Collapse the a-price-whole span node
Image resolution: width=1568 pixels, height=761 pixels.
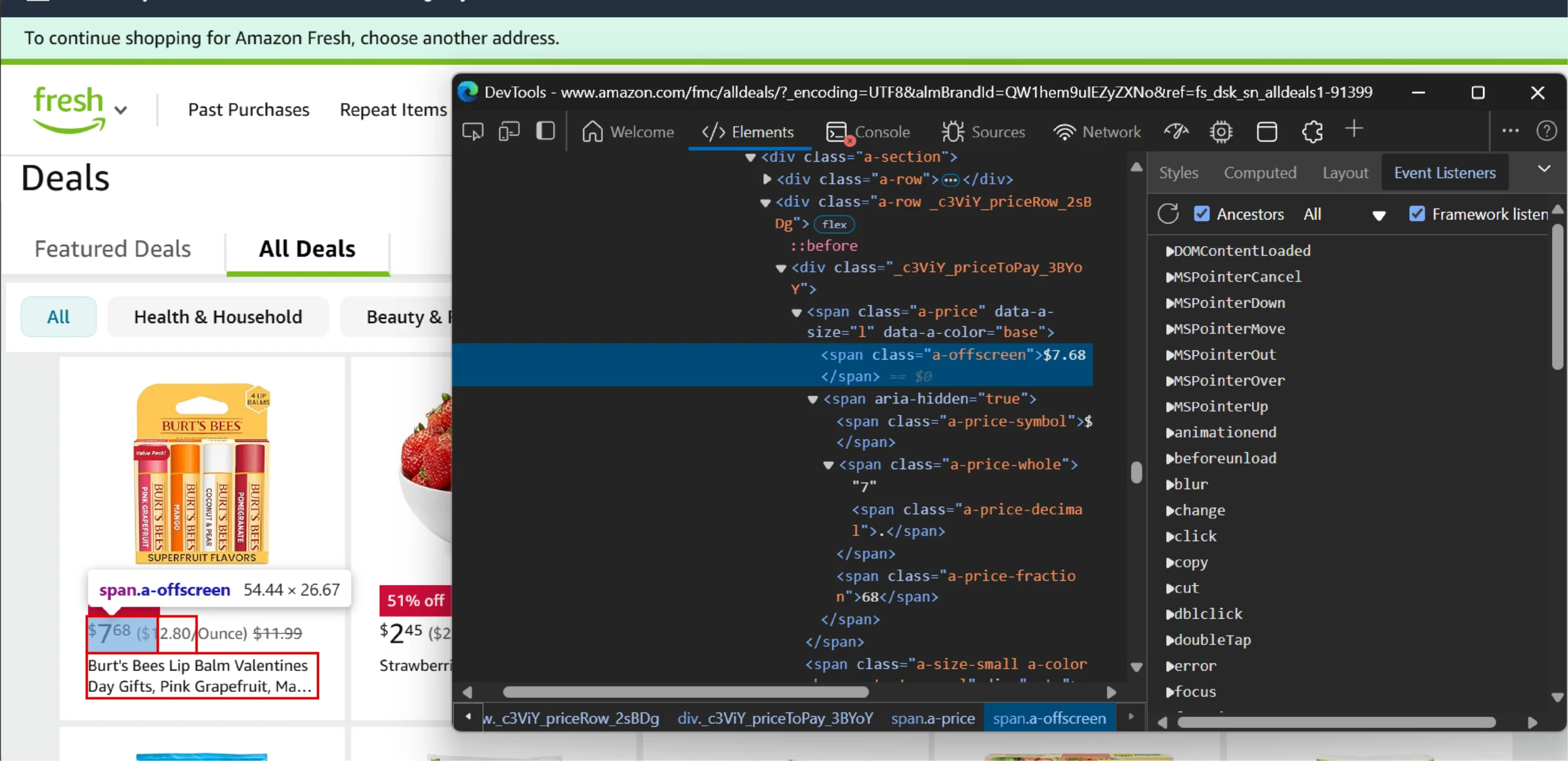click(x=828, y=465)
